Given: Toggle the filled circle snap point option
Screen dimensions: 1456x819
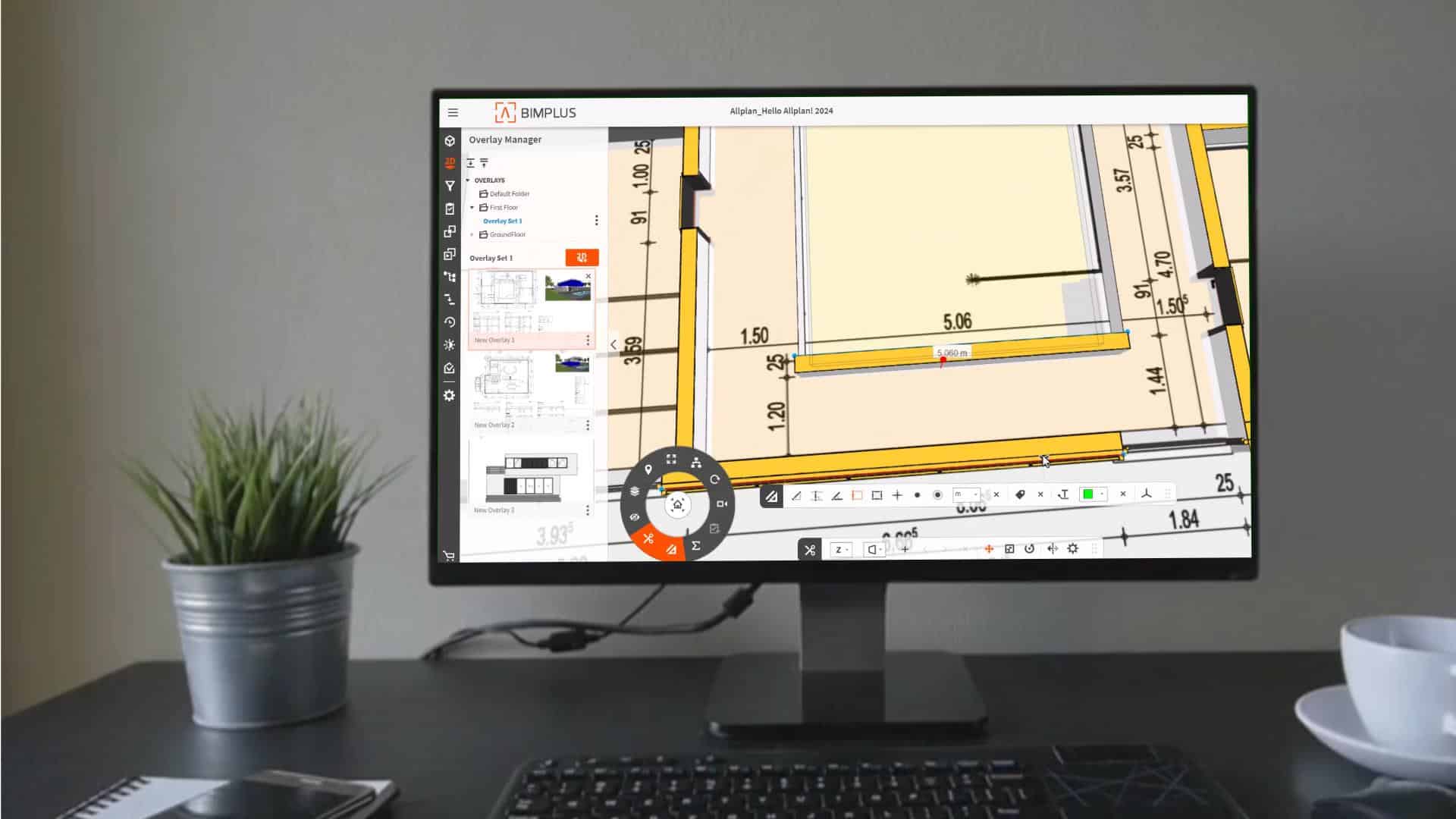Looking at the screenshot, I should (x=917, y=495).
